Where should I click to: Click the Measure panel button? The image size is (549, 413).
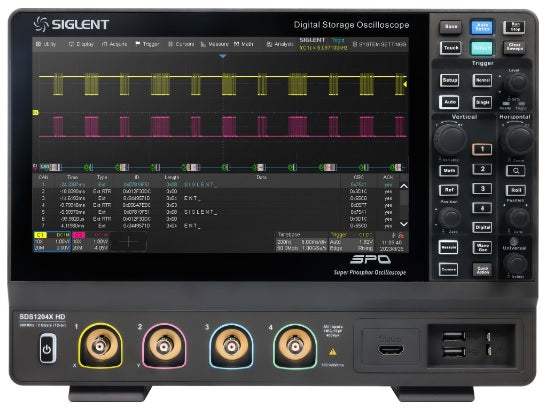pyautogui.click(x=449, y=247)
